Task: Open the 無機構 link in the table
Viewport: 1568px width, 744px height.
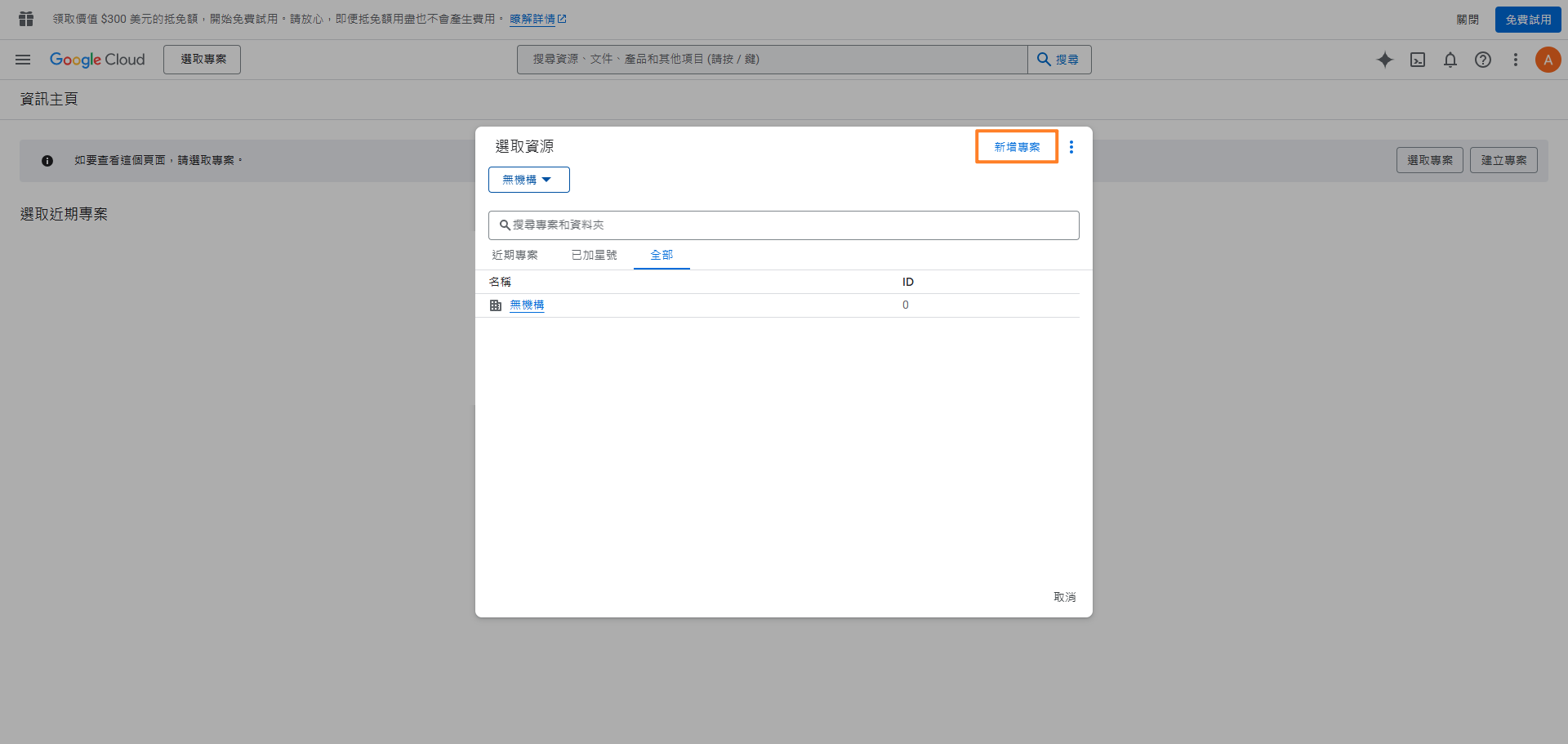Action: (527, 305)
